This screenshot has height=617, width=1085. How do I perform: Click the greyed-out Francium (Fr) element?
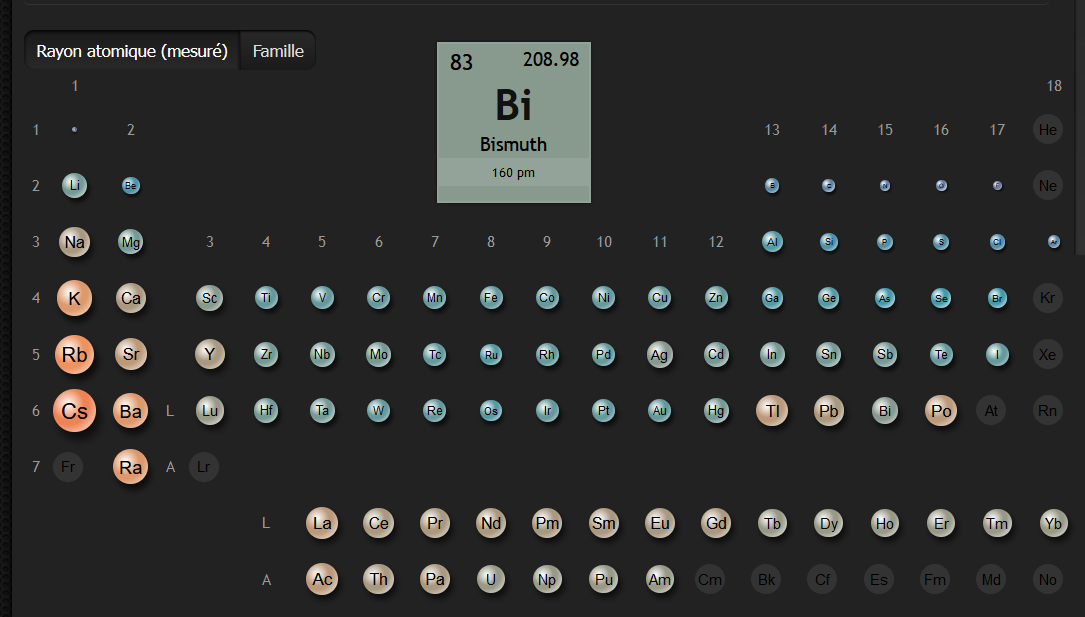[68, 467]
